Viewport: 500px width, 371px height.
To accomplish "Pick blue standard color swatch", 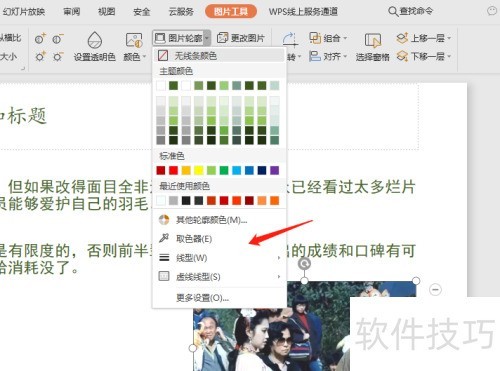I will pos(249,170).
